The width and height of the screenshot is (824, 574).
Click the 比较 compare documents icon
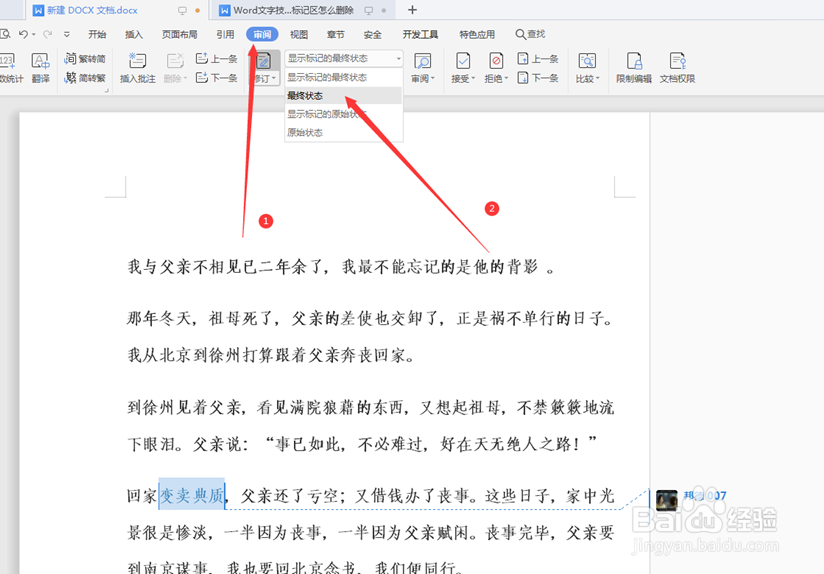coord(587,61)
